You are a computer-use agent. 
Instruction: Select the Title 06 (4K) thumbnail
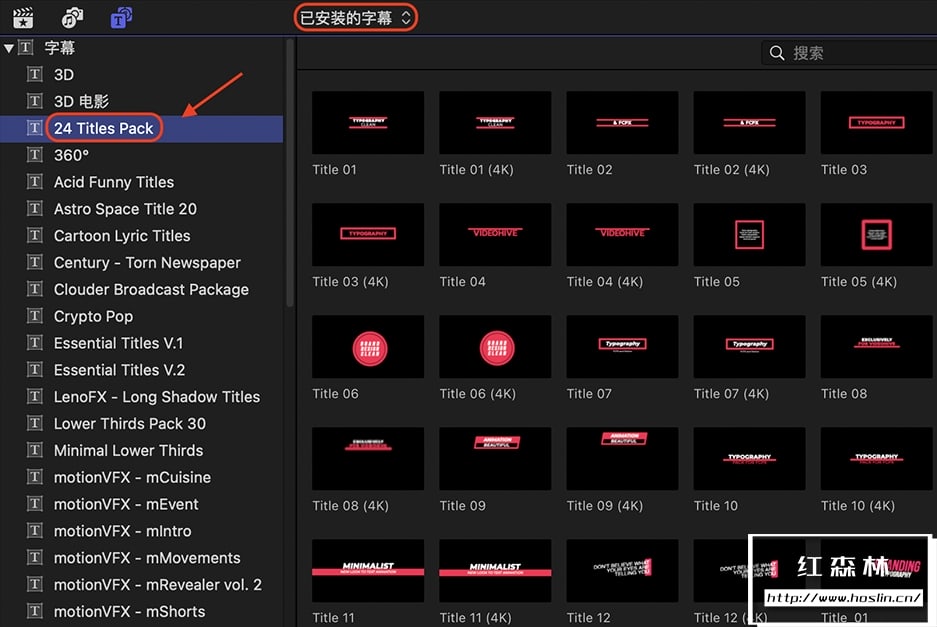tap(495, 347)
